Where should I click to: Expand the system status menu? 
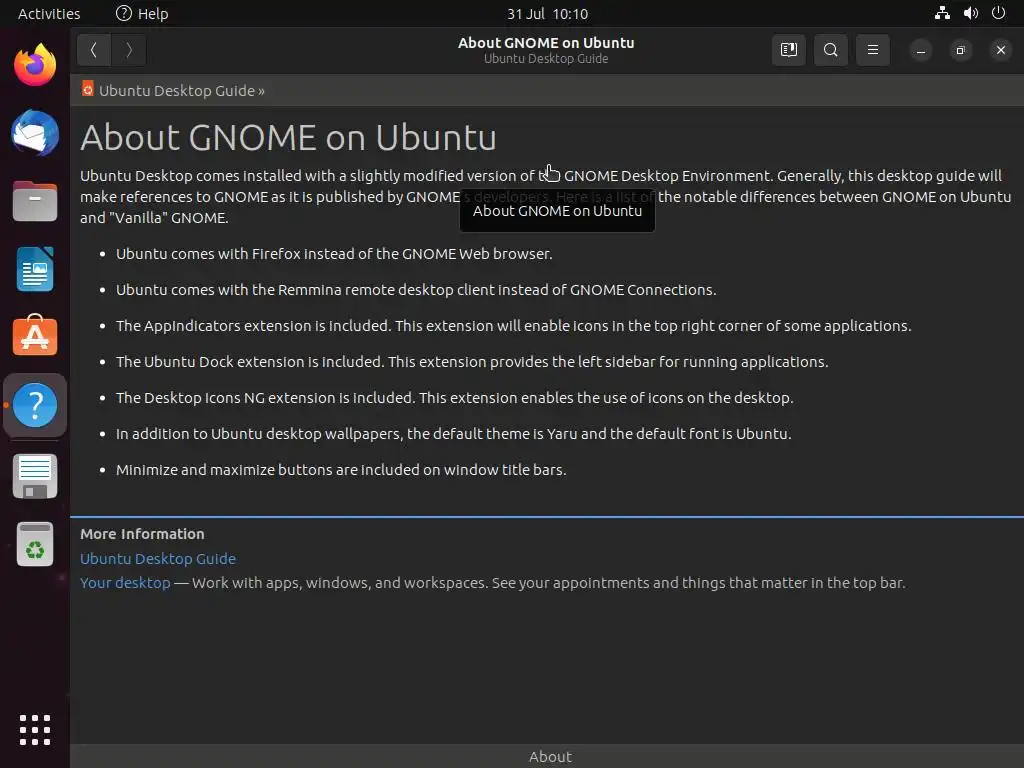pos(970,14)
